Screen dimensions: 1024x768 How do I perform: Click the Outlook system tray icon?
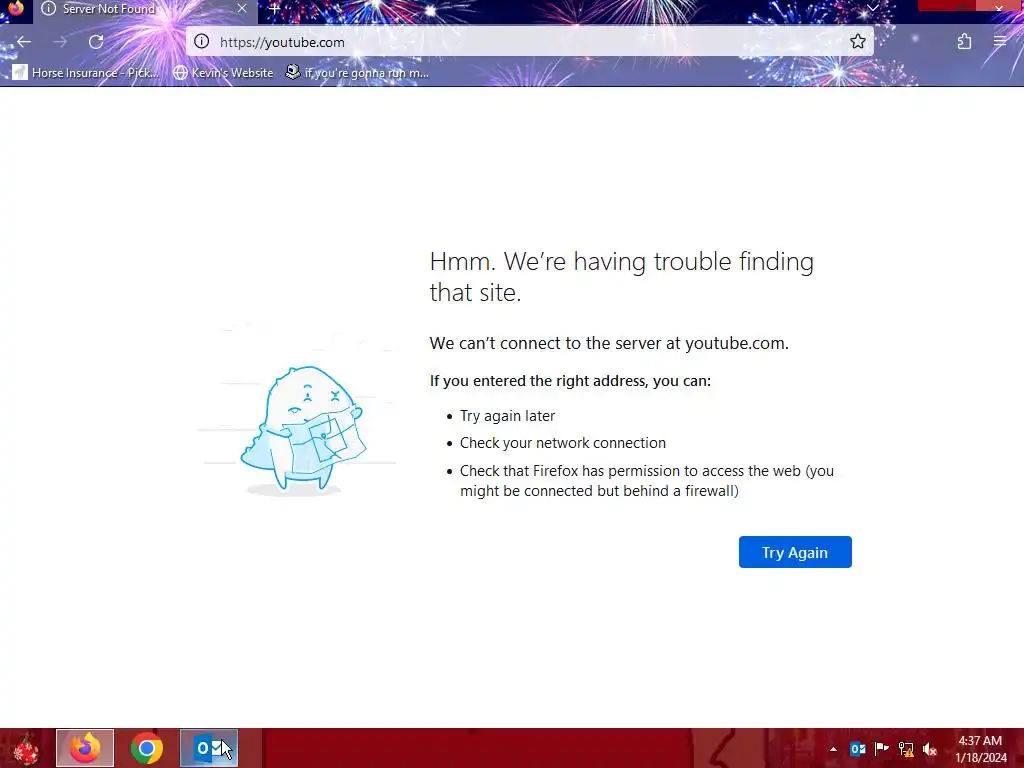coord(857,749)
